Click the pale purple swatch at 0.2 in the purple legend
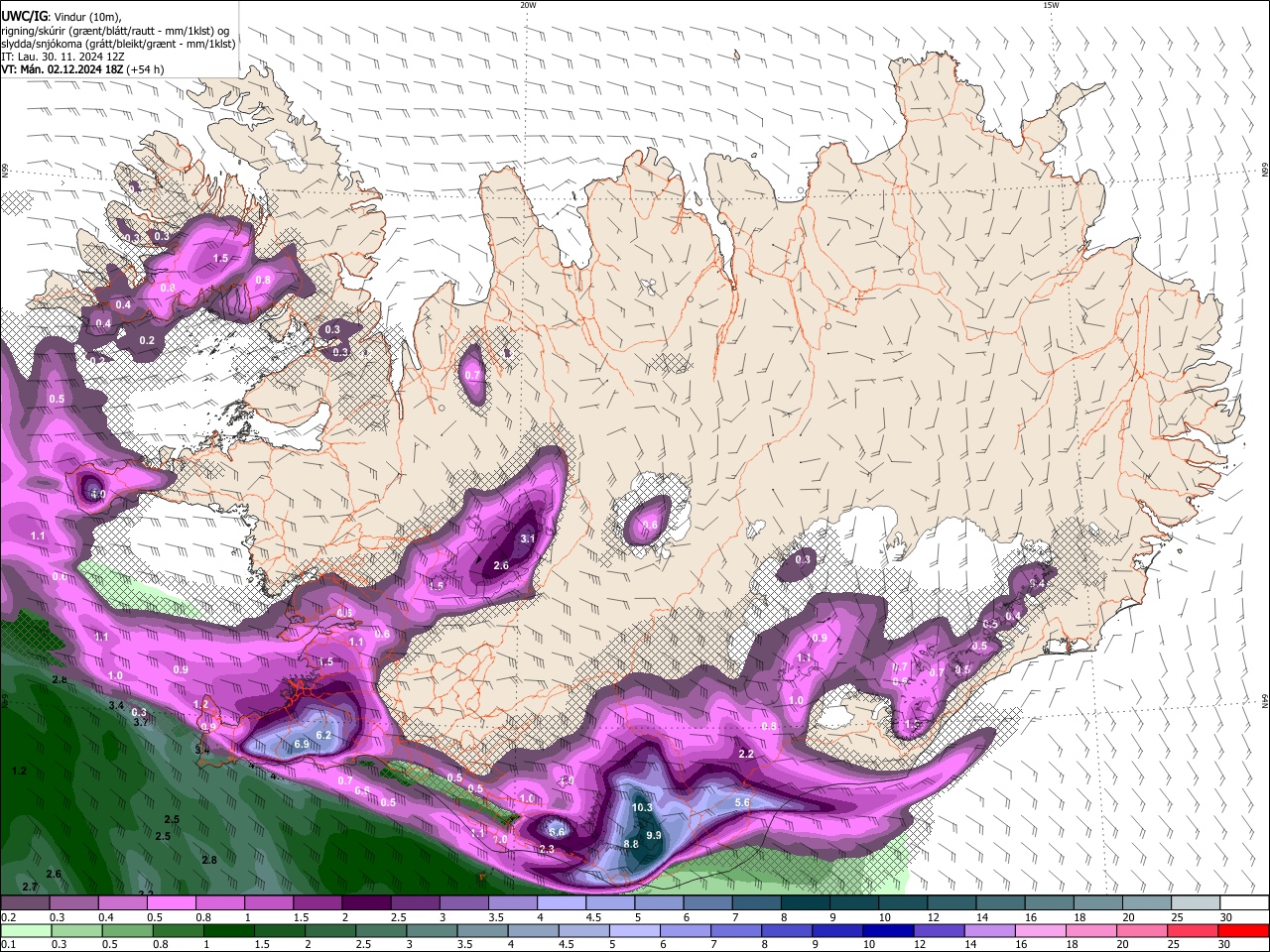 point(25,903)
